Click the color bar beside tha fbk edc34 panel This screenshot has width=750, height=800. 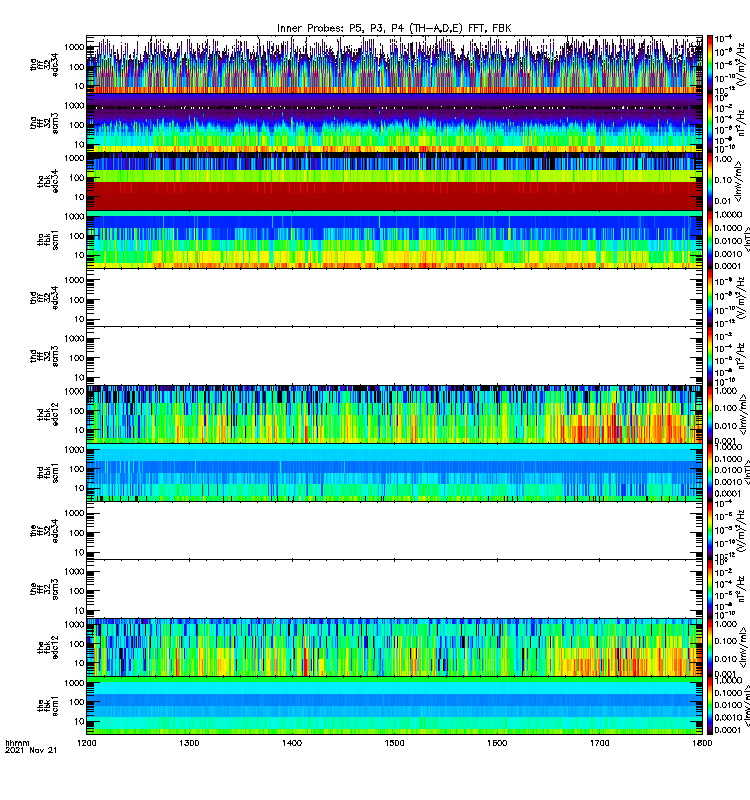pos(709,181)
